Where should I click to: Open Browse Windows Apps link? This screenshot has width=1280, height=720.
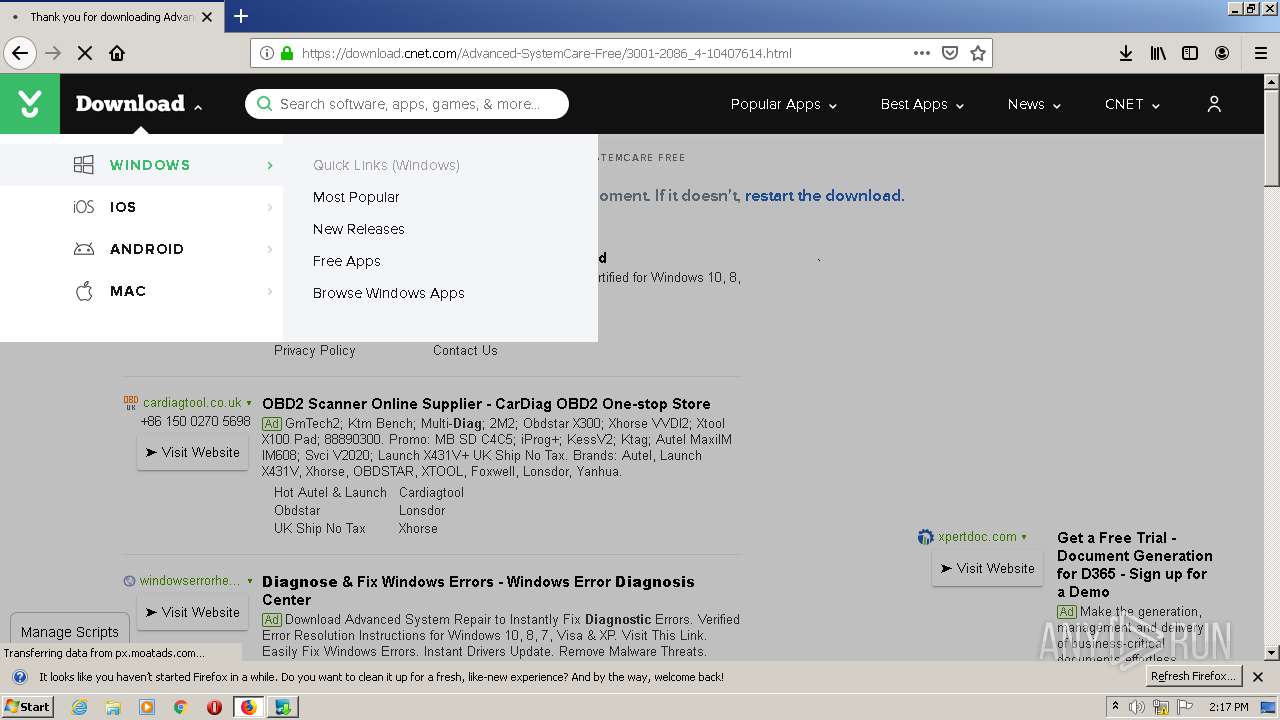point(389,293)
